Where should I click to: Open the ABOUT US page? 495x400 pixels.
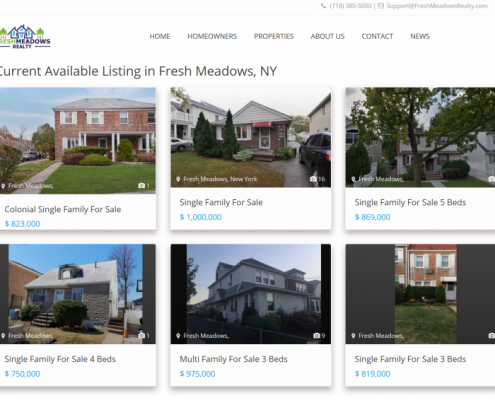(x=327, y=36)
